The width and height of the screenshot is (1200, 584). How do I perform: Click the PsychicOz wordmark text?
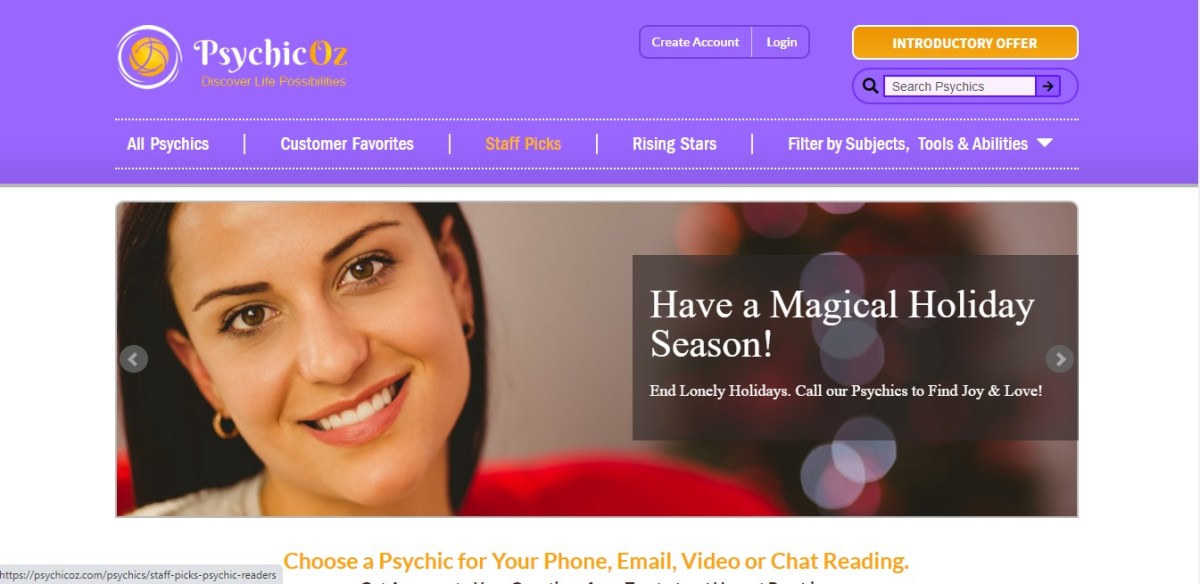pyautogui.click(x=270, y=53)
